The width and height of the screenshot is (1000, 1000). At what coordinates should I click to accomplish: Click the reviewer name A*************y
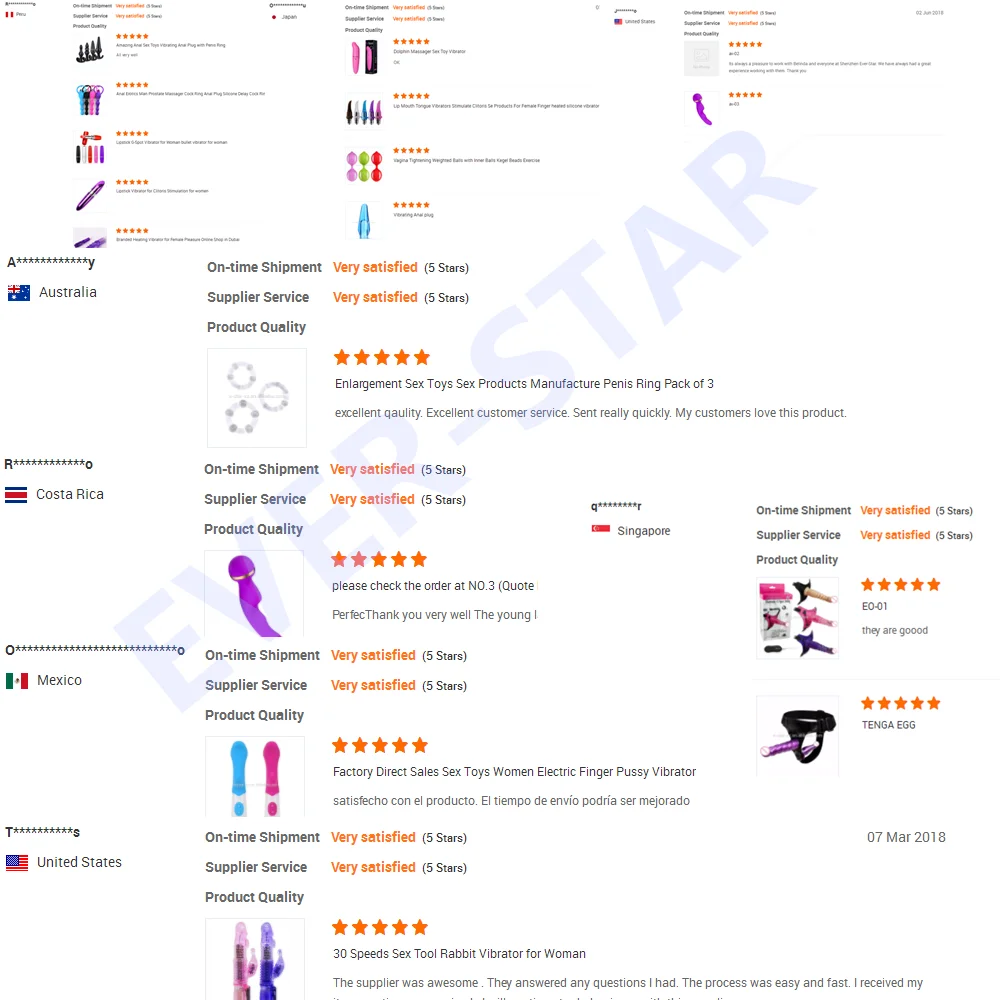[51, 262]
